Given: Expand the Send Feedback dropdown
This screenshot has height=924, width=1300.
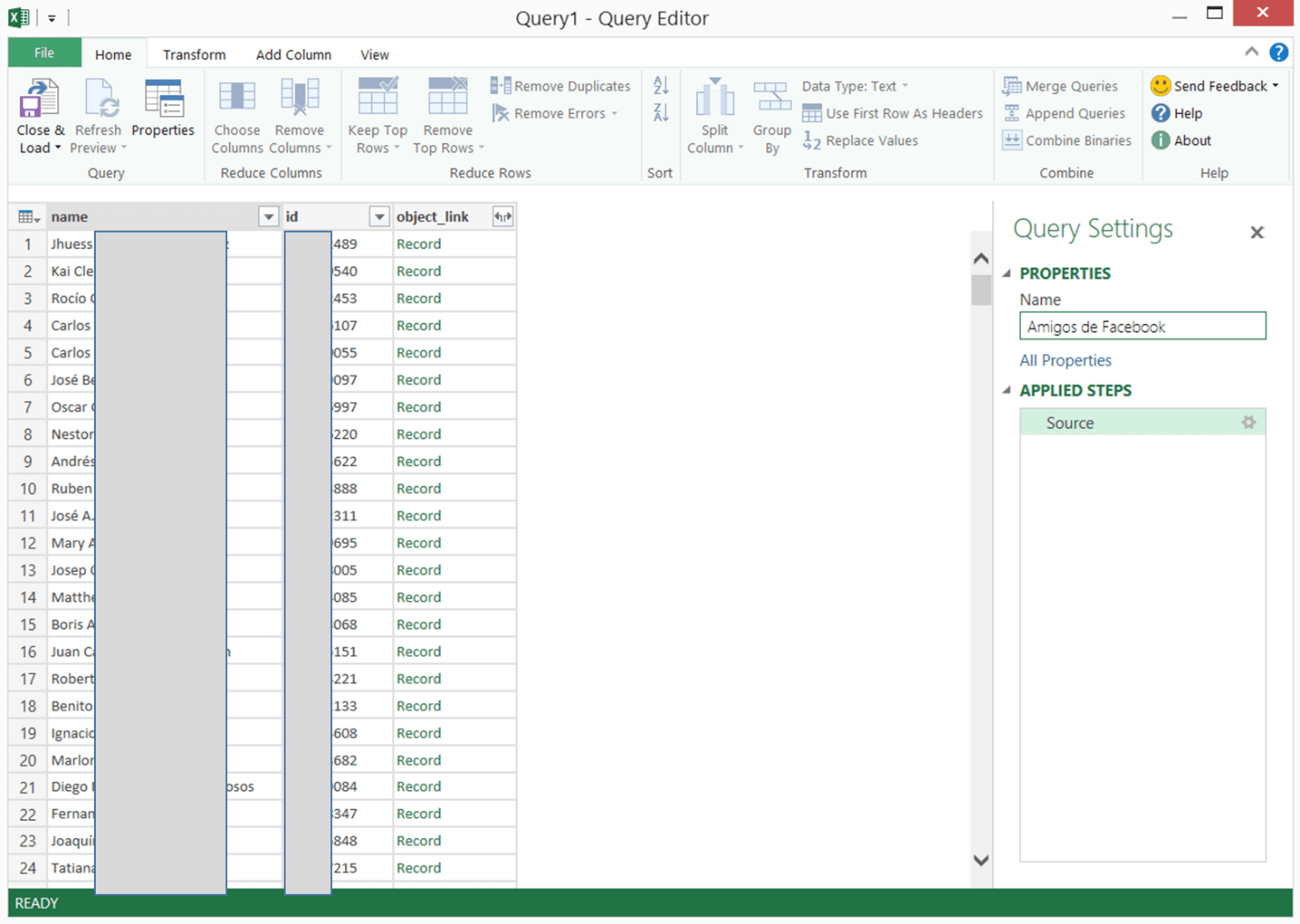Looking at the screenshot, I should coord(1214,86).
